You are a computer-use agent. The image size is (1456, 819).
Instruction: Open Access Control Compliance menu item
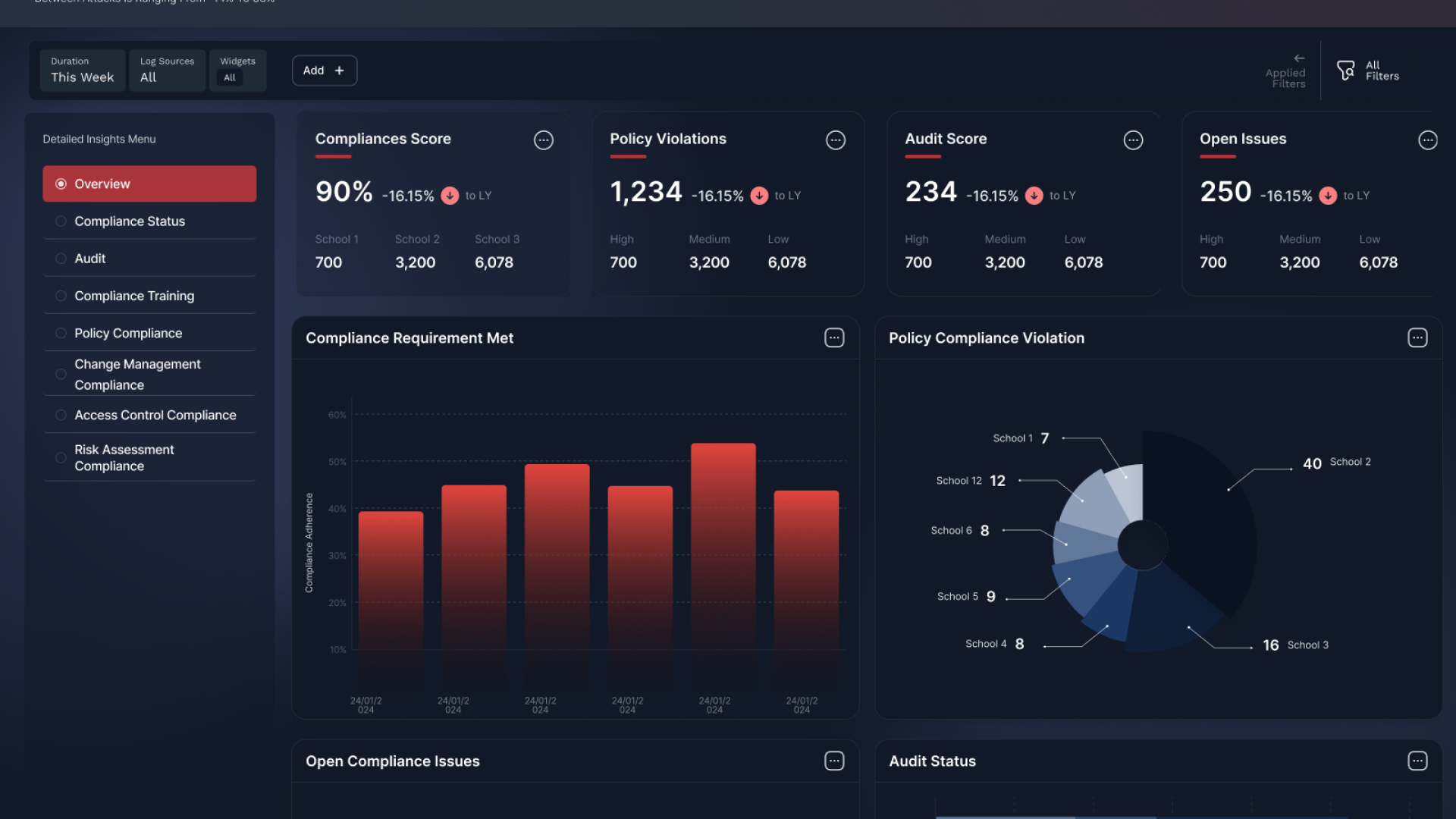click(155, 416)
